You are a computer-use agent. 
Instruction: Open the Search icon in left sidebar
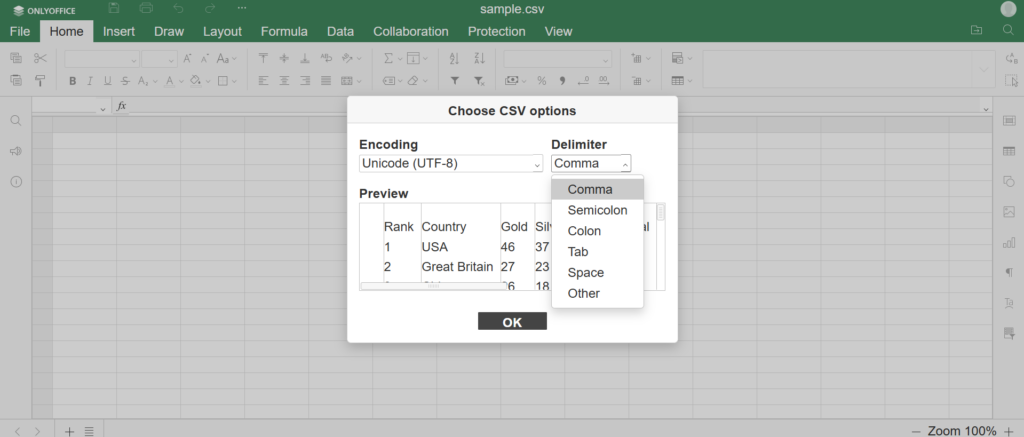(x=16, y=121)
